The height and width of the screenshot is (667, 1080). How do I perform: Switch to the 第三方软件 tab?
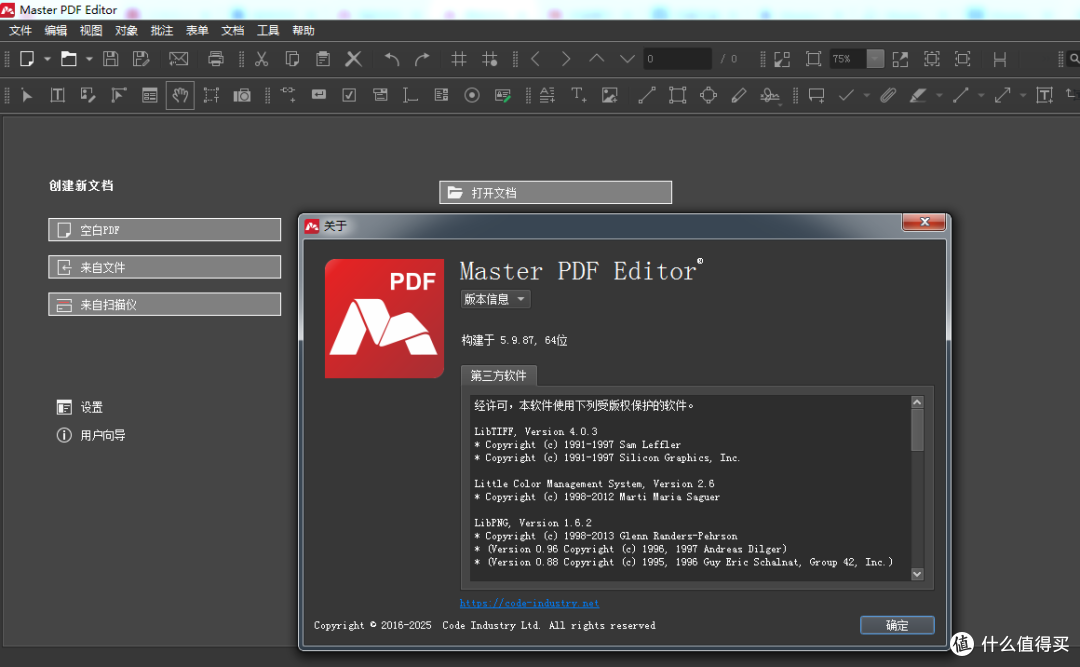coord(498,375)
